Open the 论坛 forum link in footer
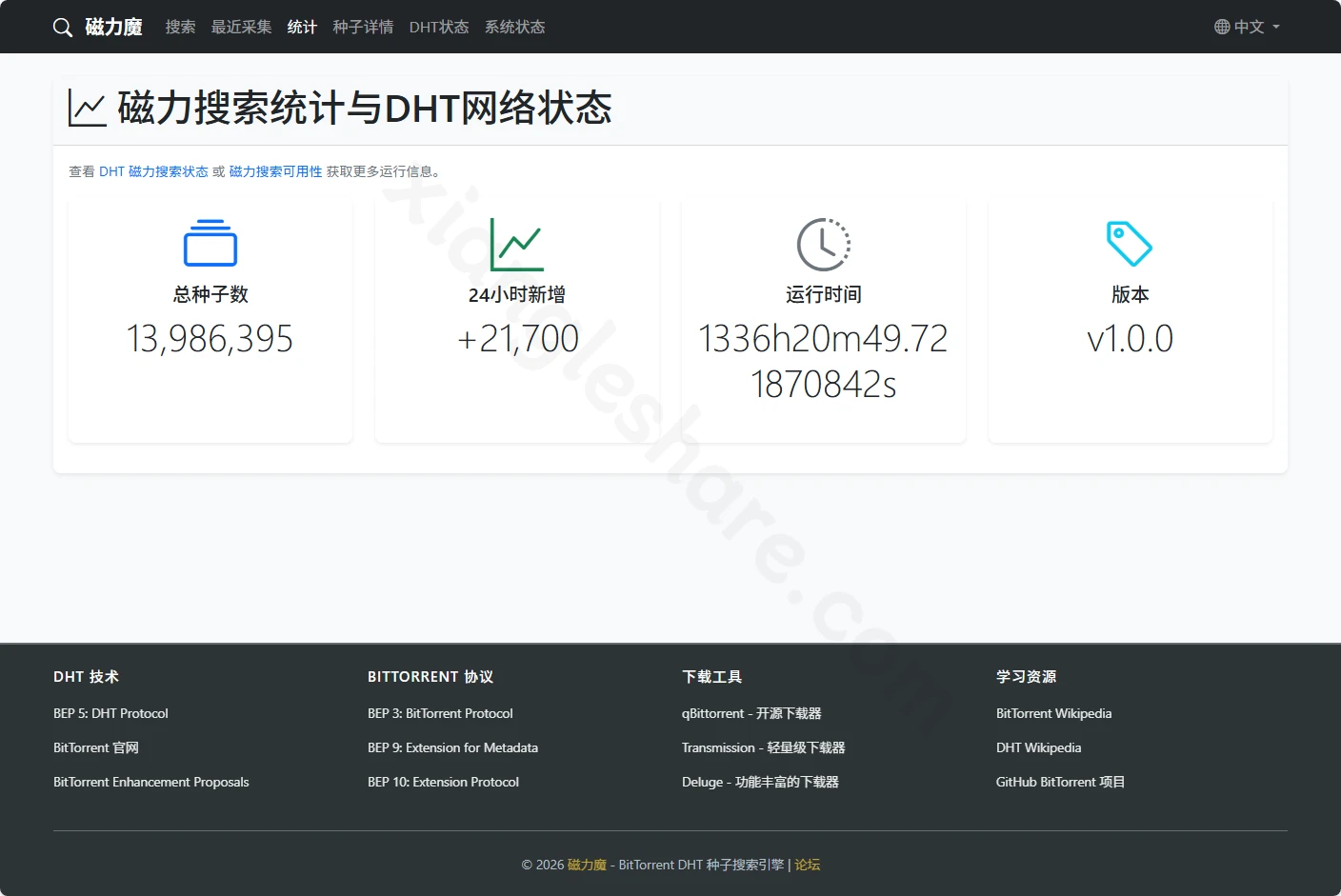 808,865
